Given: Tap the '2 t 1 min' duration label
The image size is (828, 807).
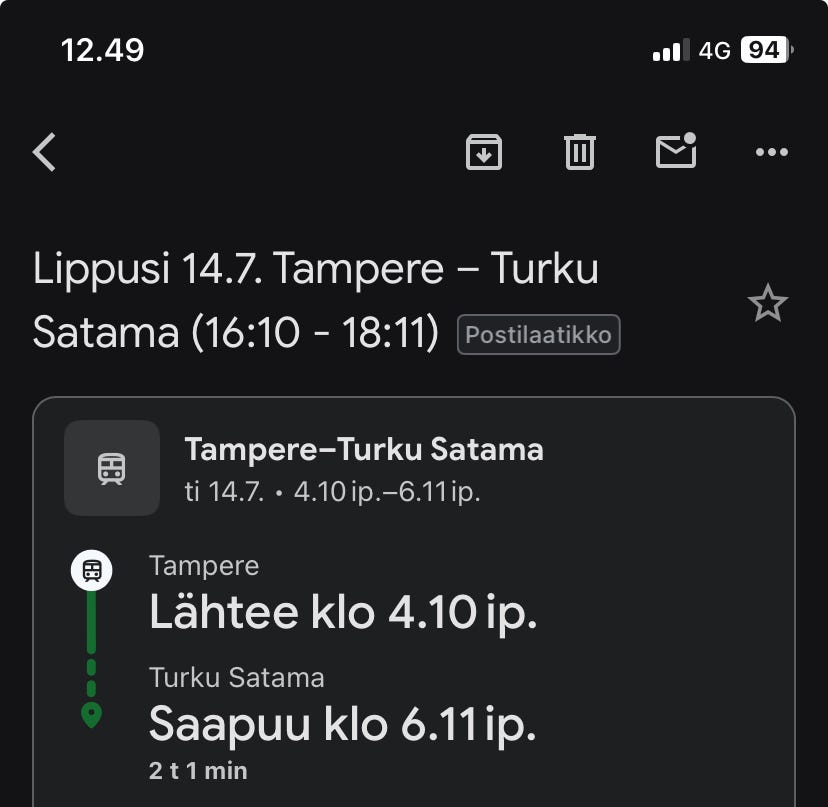Looking at the screenshot, I should point(198,771).
